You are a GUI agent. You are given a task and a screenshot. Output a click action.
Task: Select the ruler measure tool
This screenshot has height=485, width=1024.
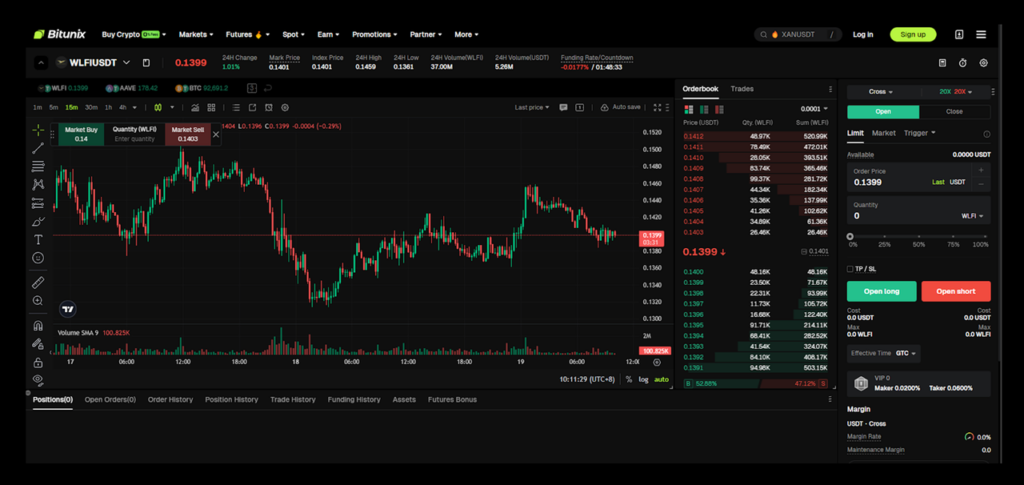[38, 282]
